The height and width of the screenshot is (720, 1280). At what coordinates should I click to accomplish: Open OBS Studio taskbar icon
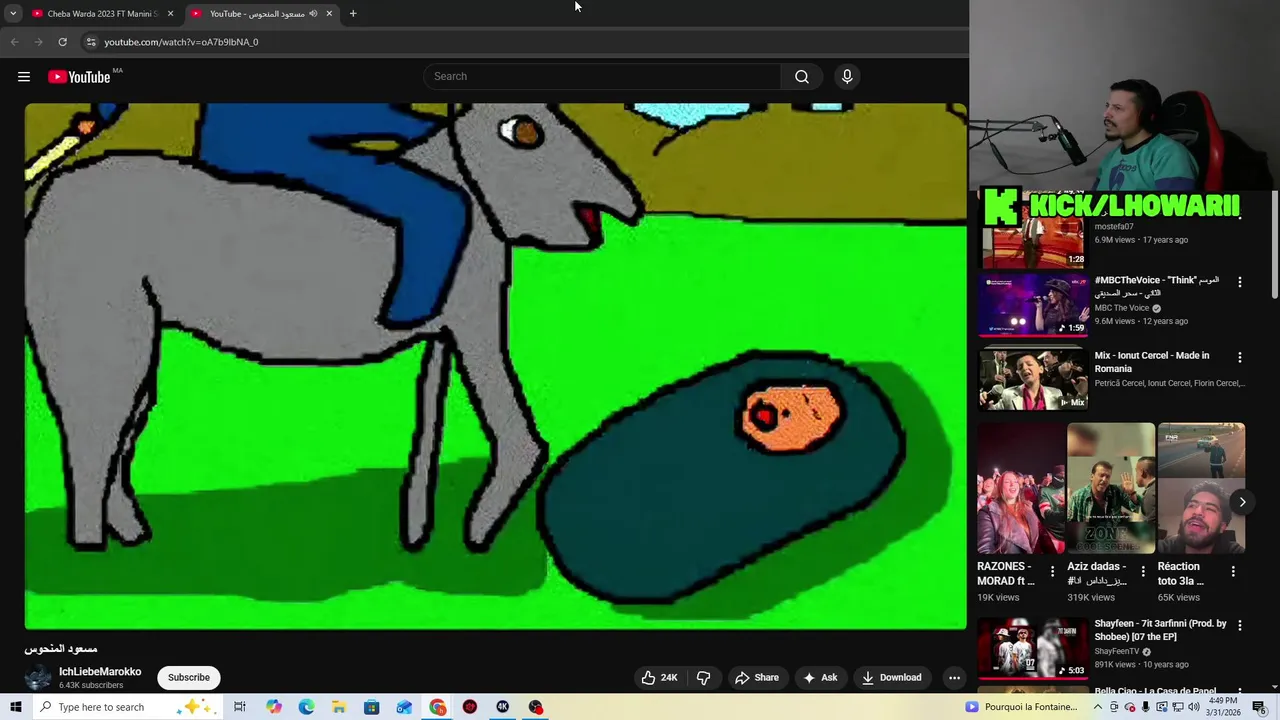[x=536, y=707]
